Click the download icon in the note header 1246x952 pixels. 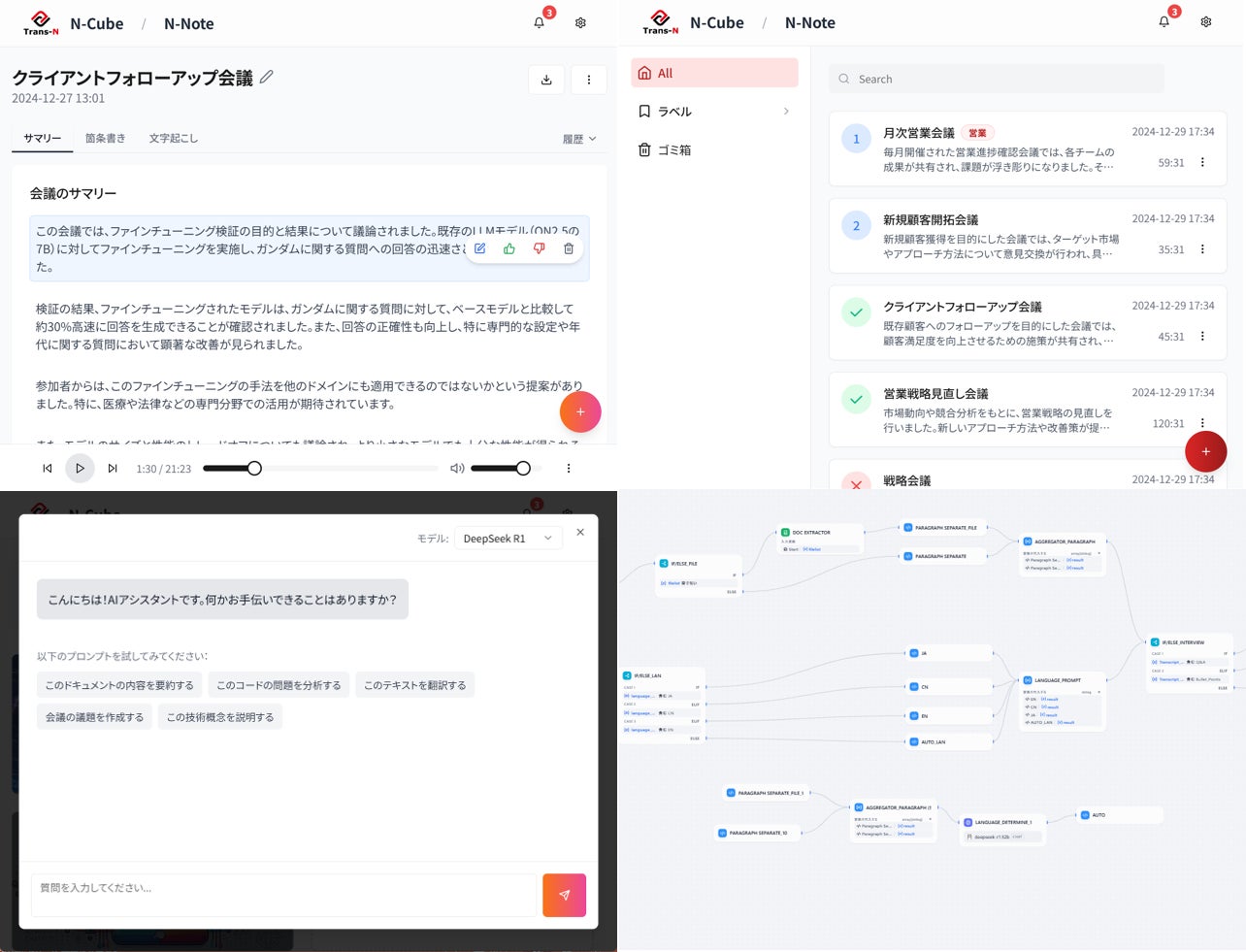pos(546,80)
